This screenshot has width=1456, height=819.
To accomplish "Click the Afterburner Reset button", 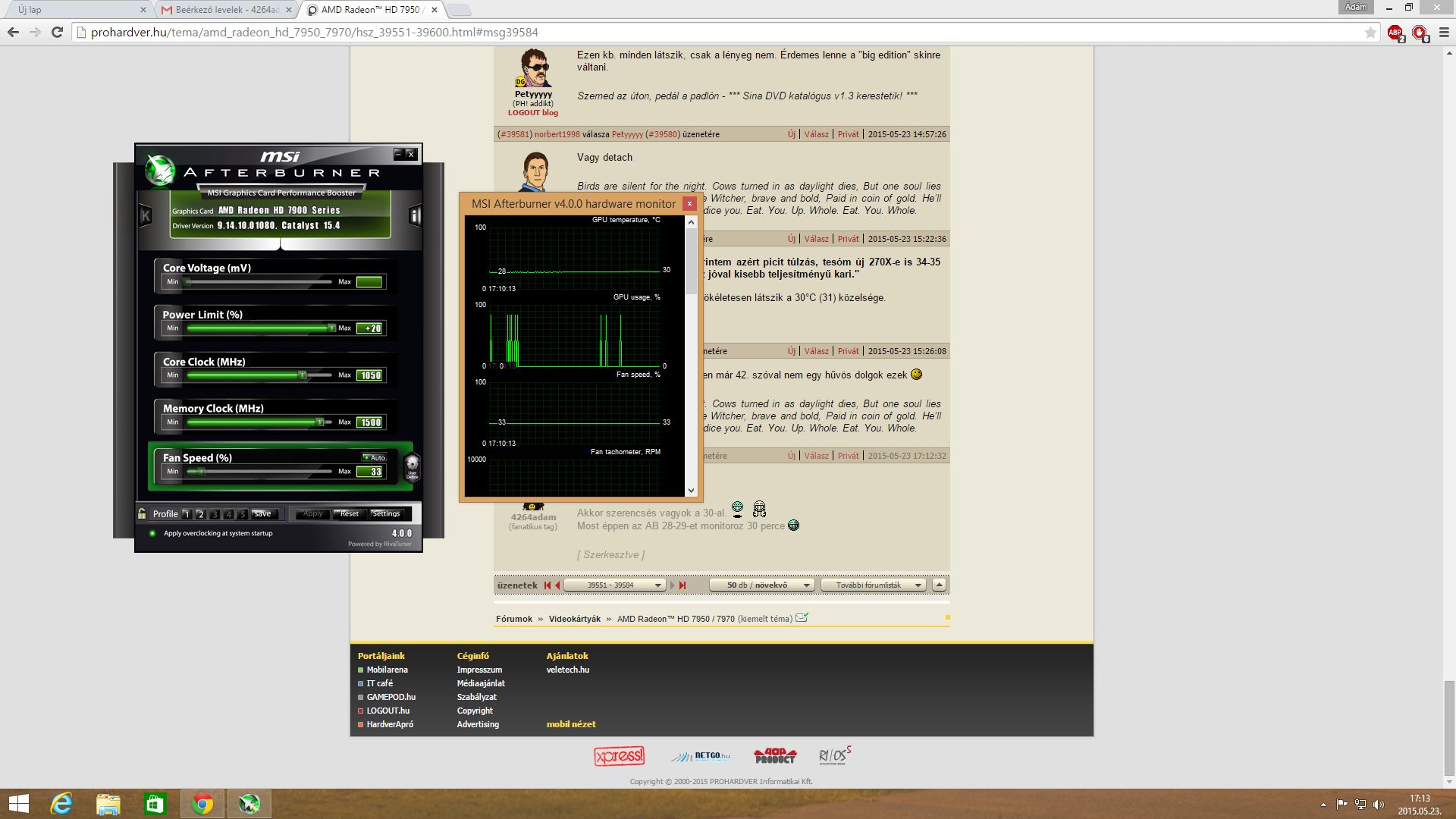I will [x=350, y=514].
